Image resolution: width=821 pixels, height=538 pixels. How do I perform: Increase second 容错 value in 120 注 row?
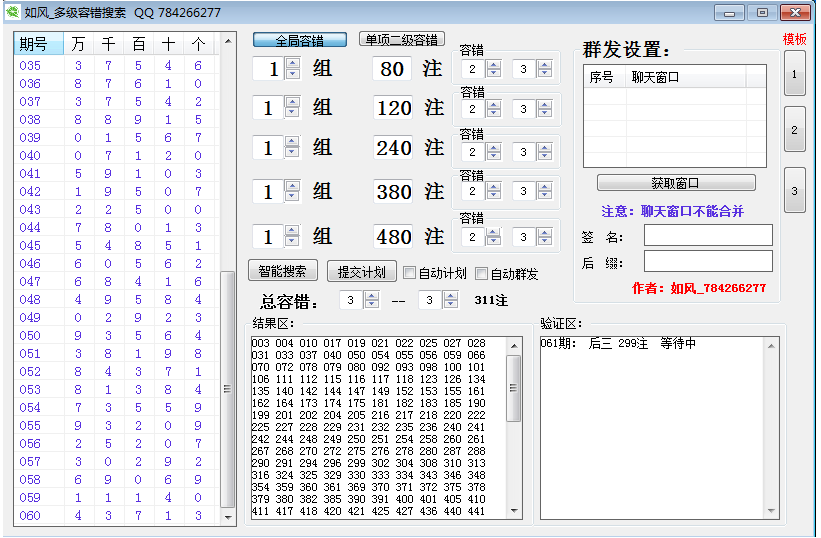[545, 105]
